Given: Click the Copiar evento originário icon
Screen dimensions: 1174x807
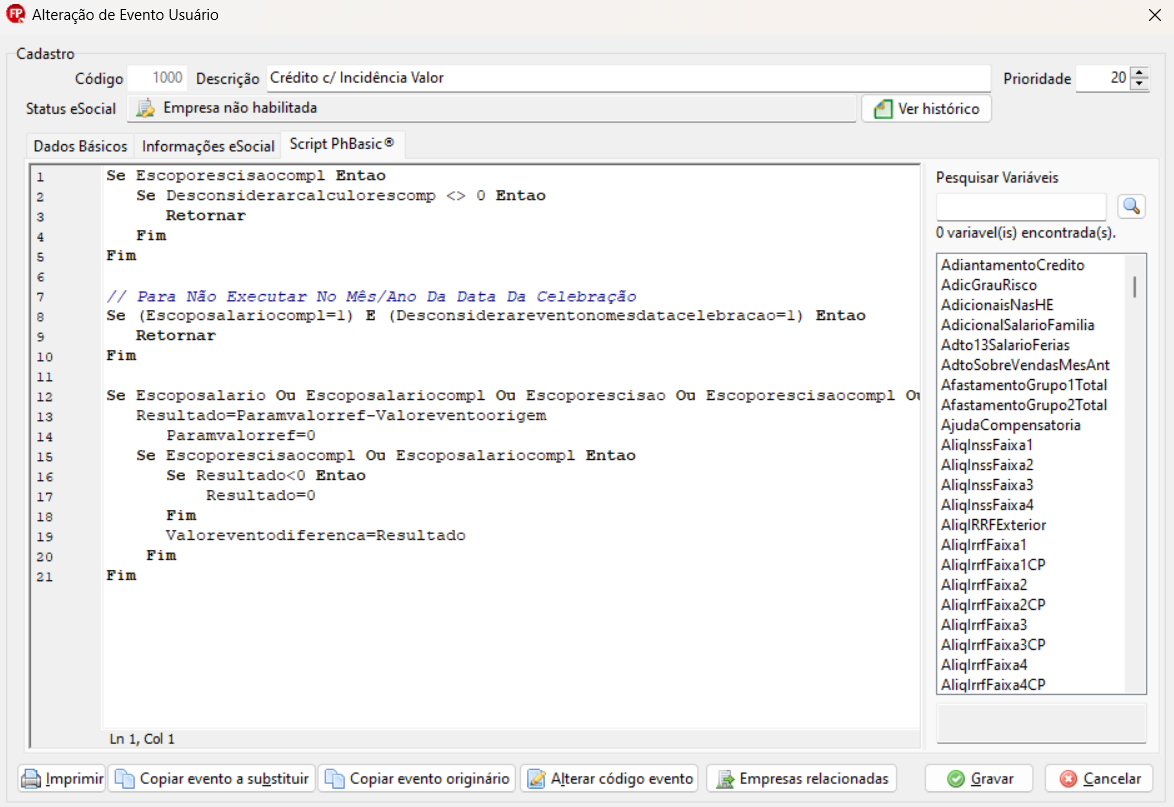Looking at the screenshot, I should (334, 779).
